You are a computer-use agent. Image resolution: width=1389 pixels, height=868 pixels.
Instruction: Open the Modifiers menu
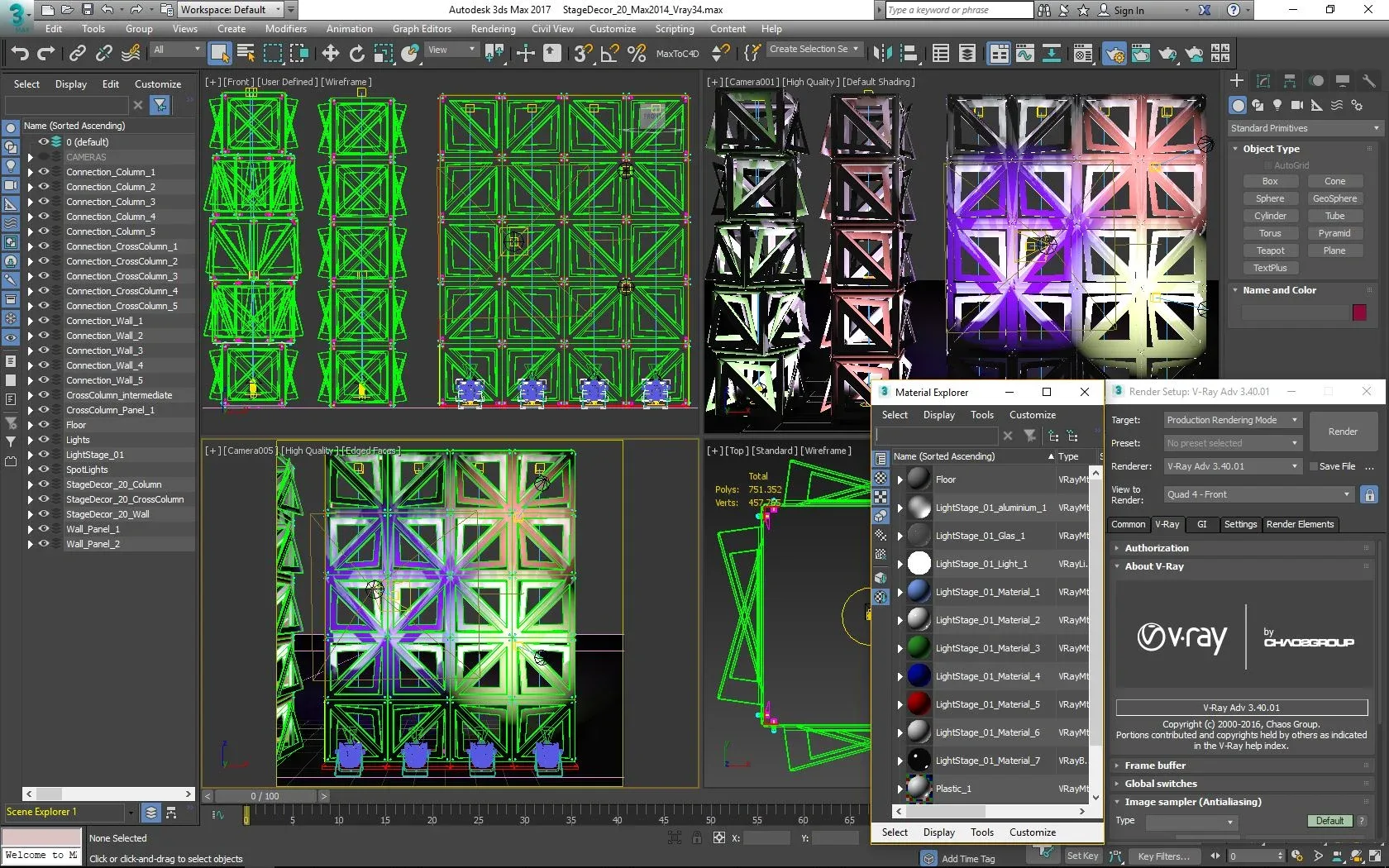pyautogui.click(x=286, y=29)
